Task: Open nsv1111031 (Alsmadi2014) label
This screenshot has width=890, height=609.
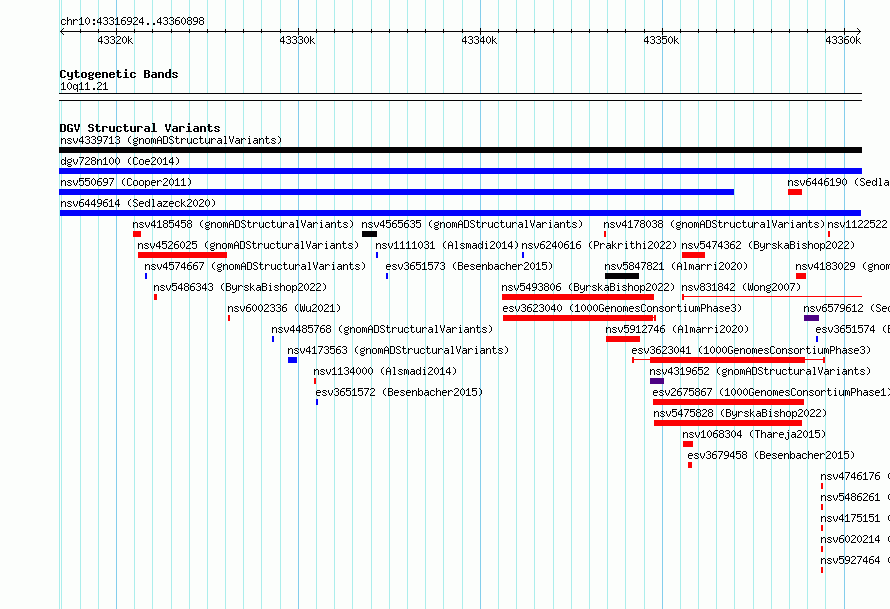Action: 447,245
